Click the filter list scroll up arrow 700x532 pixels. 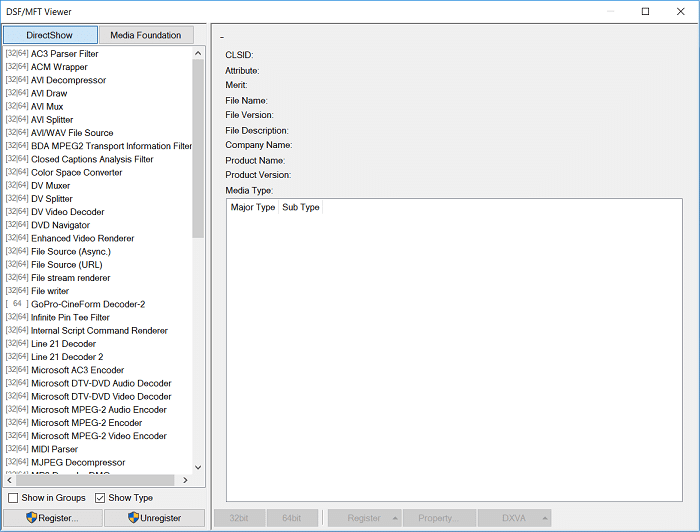[x=198, y=53]
